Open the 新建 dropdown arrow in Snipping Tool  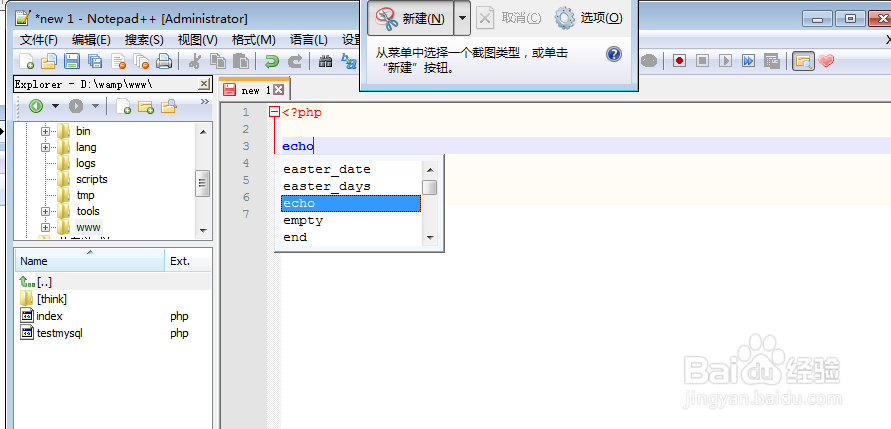[x=462, y=18]
